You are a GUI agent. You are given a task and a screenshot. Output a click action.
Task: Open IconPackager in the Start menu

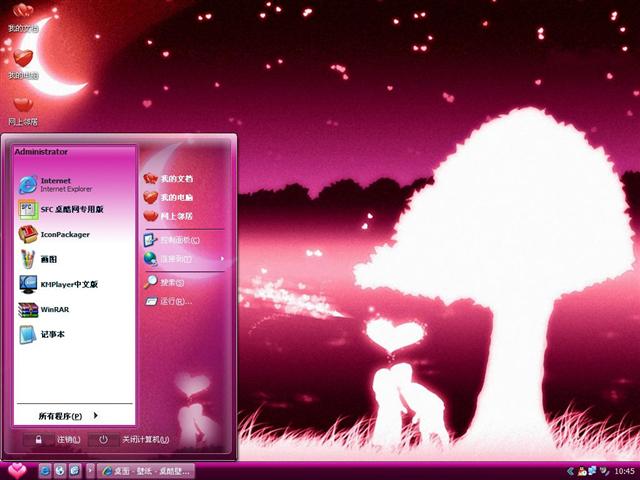pyautogui.click(x=64, y=234)
